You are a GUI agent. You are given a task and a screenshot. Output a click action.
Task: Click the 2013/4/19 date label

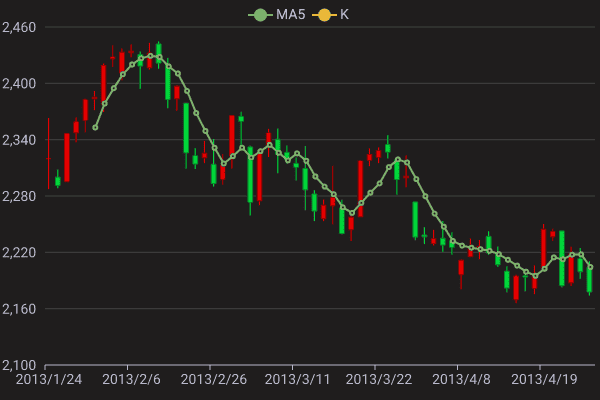[x=544, y=379]
